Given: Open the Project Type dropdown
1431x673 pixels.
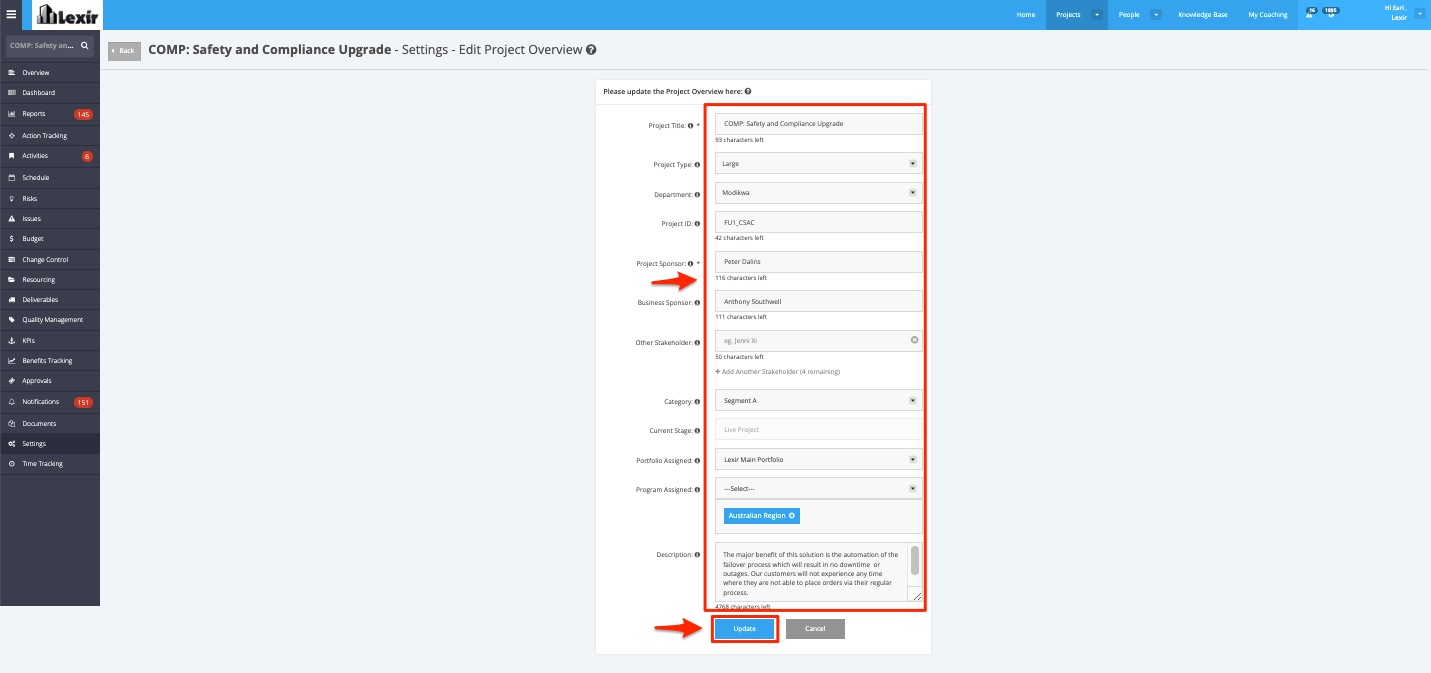Looking at the screenshot, I should point(819,164).
